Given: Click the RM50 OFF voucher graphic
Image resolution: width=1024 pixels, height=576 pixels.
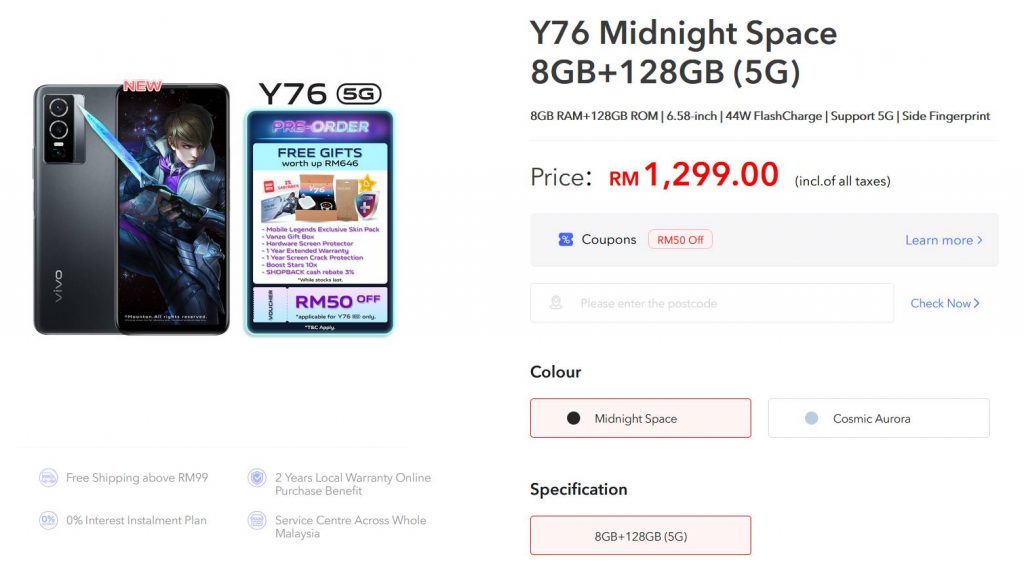Looking at the screenshot, I should [320, 305].
